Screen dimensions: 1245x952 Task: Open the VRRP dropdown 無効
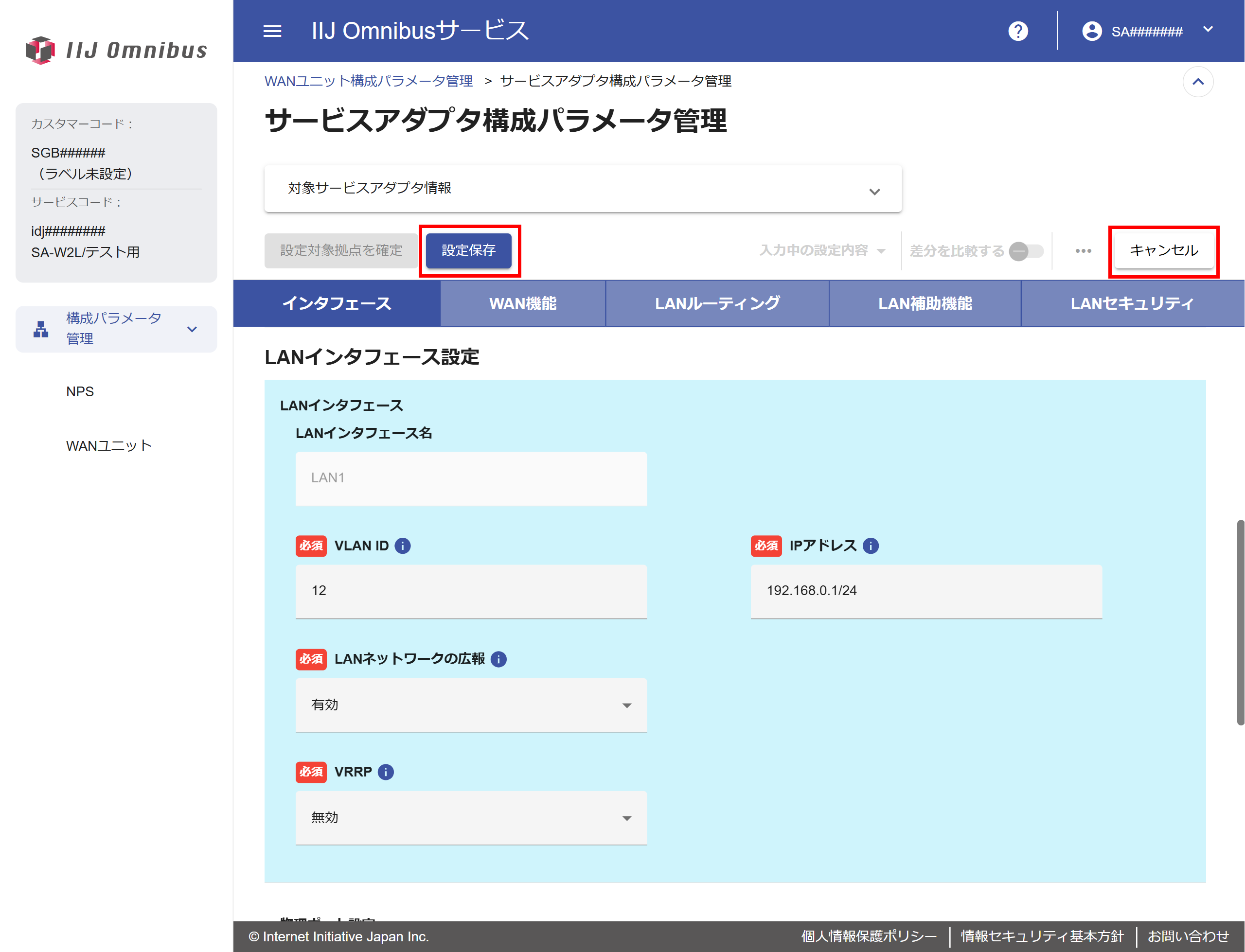tap(471, 818)
